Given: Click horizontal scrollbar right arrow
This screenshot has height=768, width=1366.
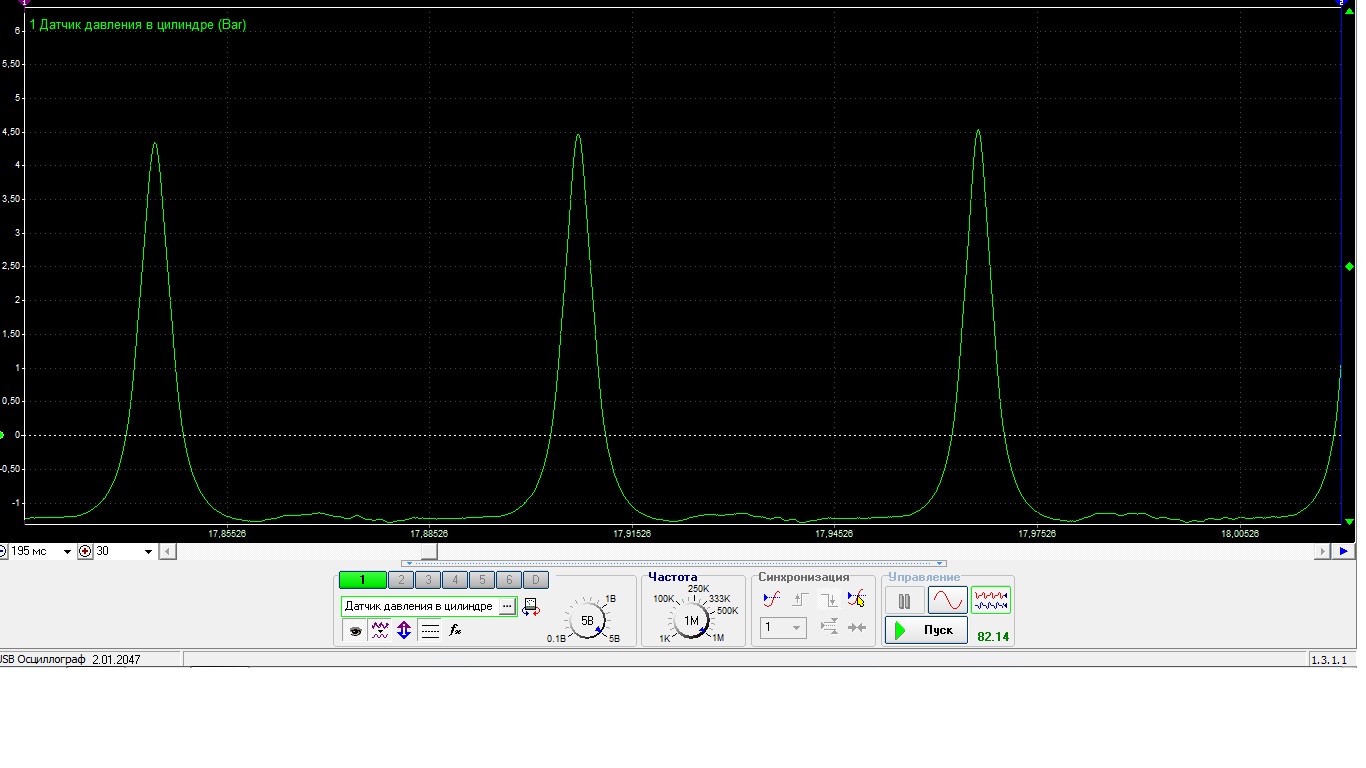Looking at the screenshot, I should tap(1323, 551).
